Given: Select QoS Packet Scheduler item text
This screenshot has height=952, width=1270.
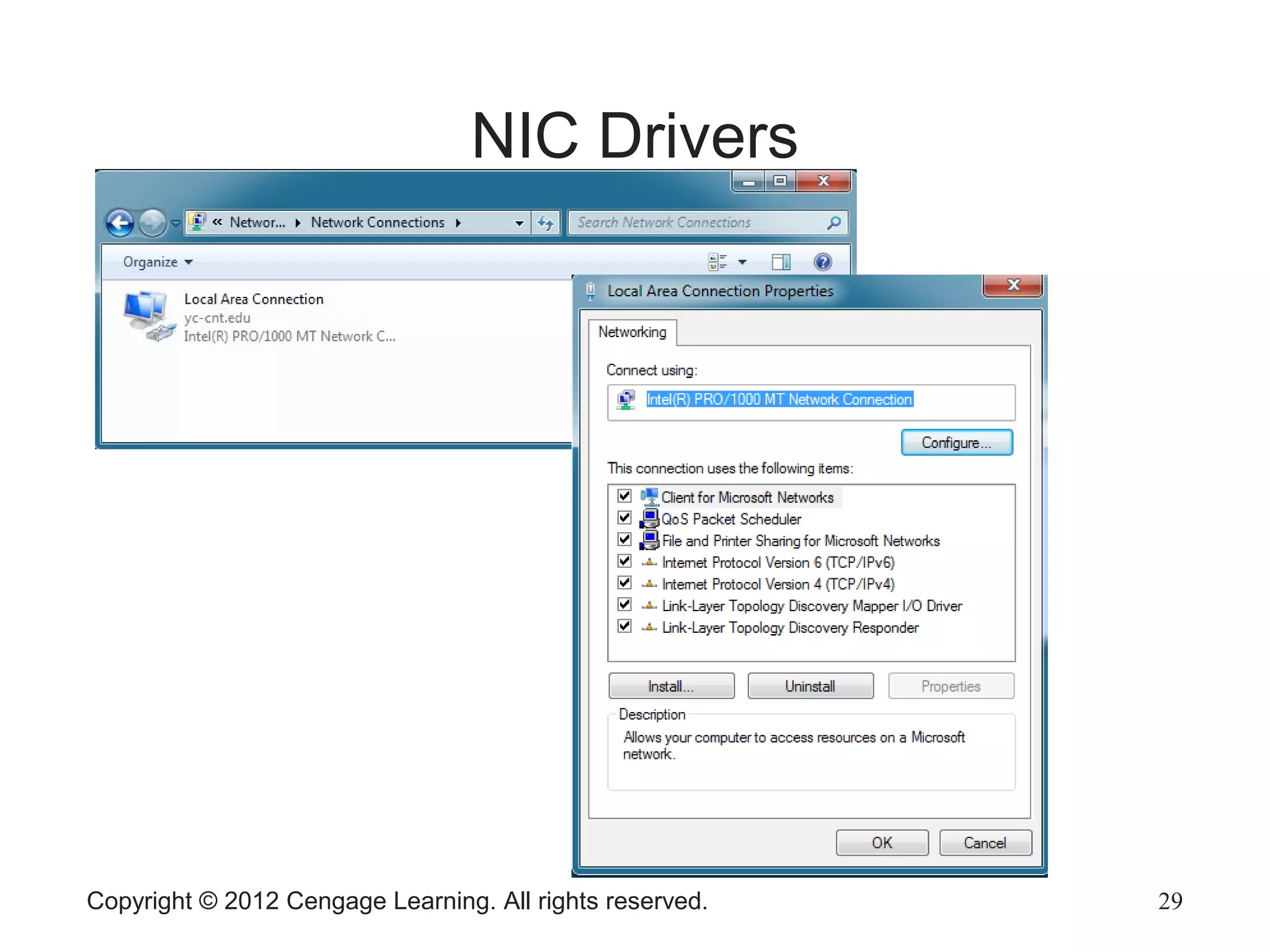Looking at the screenshot, I should tap(731, 519).
